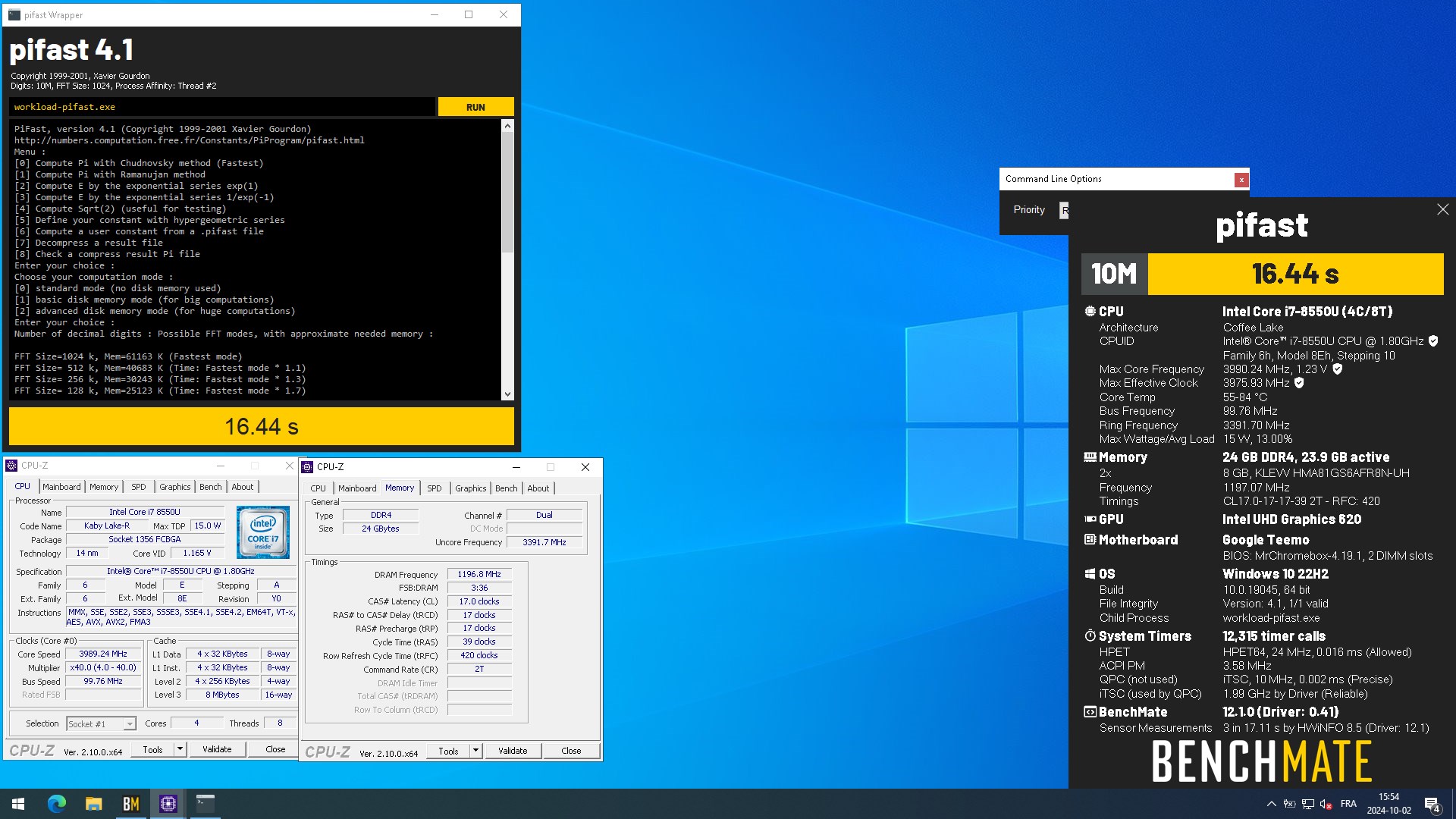Click Tools button in right CPU-Z window
This screenshot has width=1456, height=819.
pos(448,751)
